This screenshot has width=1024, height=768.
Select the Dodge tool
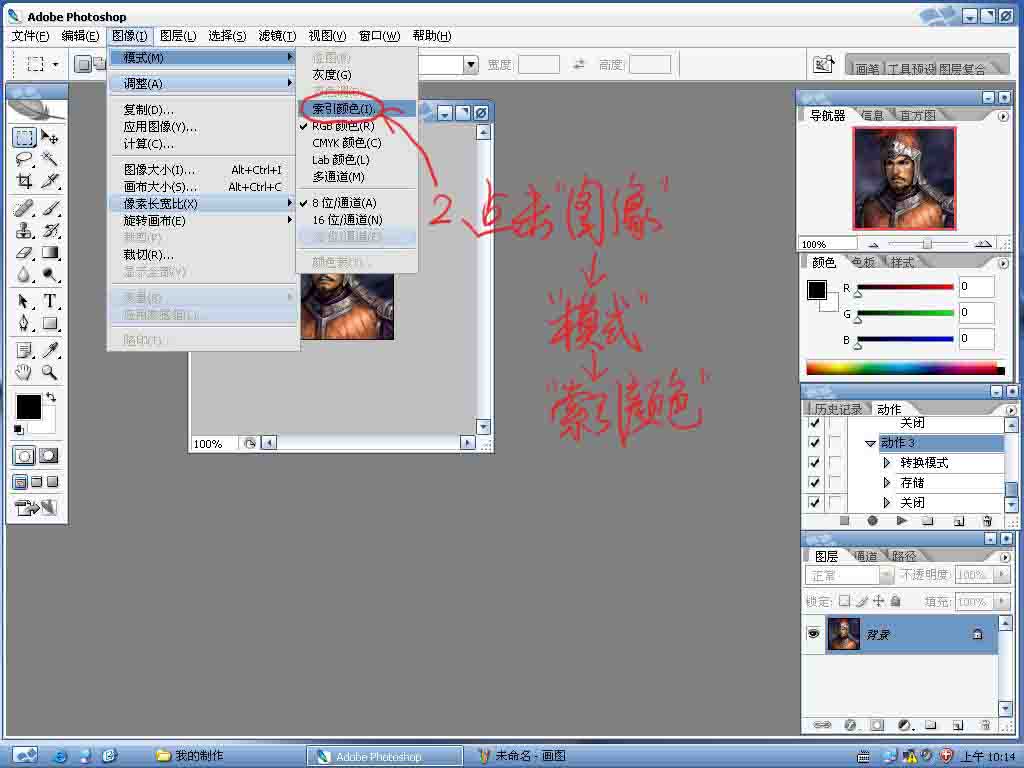point(50,275)
